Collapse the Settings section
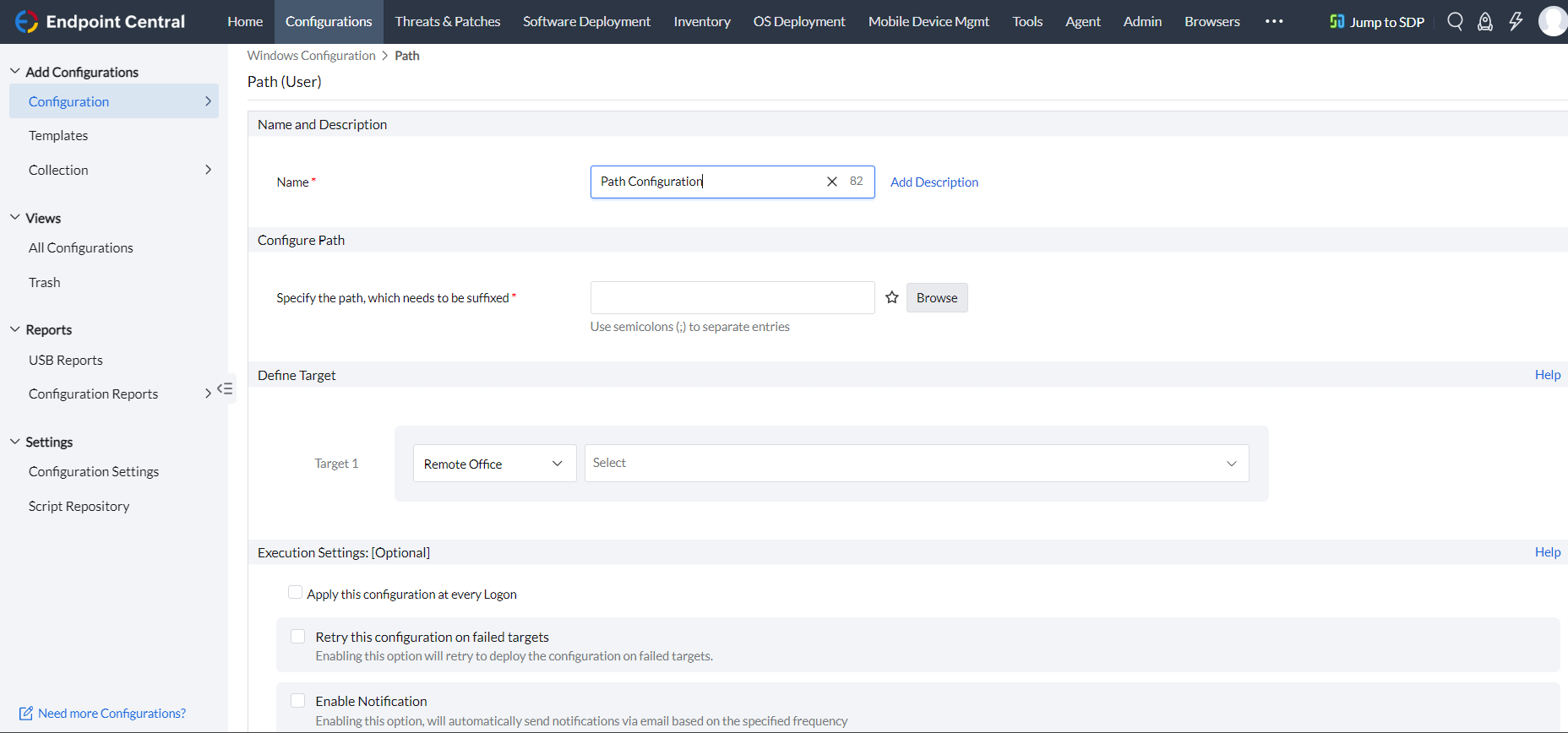 (14, 441)
